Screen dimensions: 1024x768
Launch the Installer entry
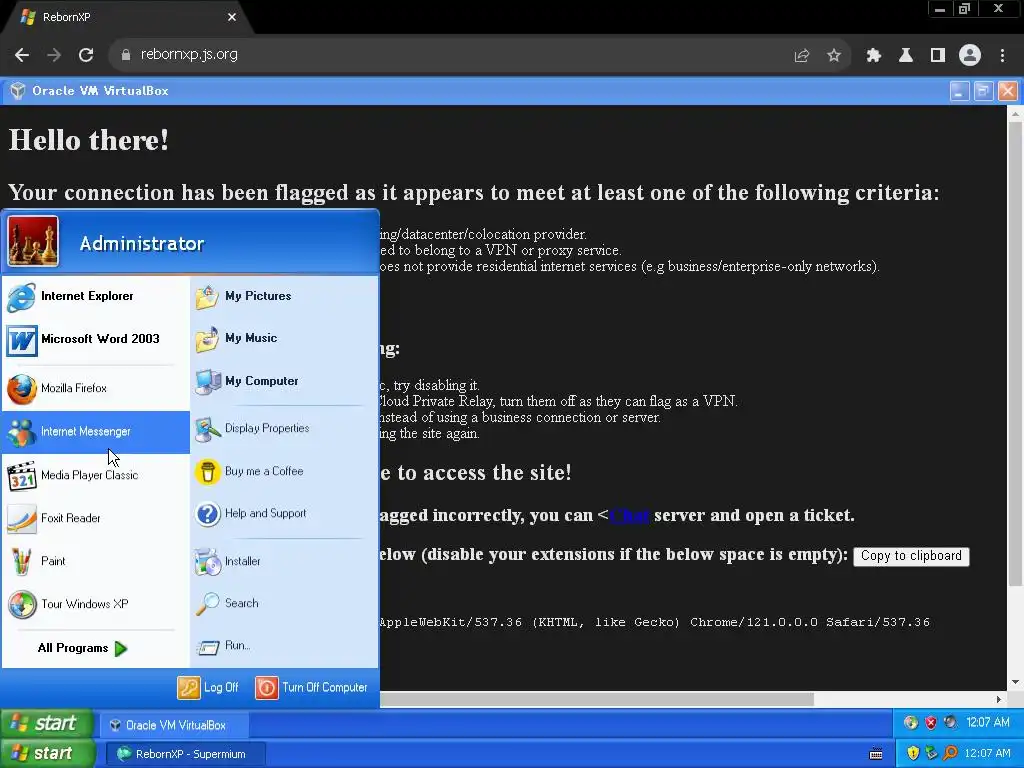283,562
